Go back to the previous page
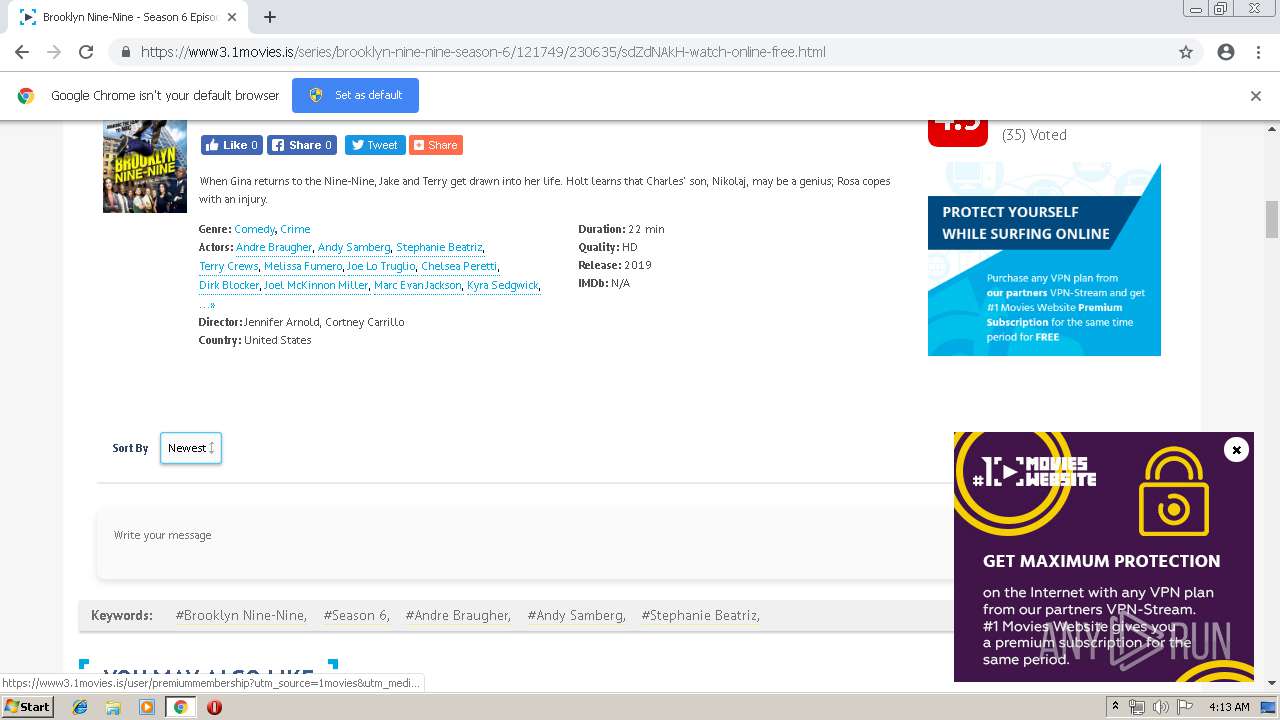The width and height of the screenshot is (1280, 720). tap(22, 52)
